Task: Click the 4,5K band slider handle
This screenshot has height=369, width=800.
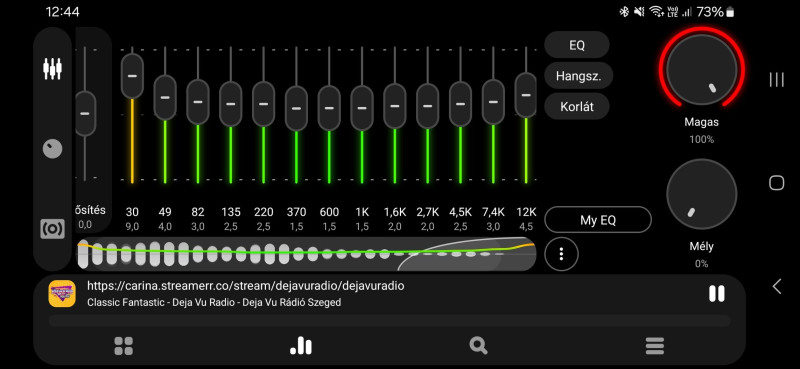Action: pyautogui.click(x=460, y=104)
